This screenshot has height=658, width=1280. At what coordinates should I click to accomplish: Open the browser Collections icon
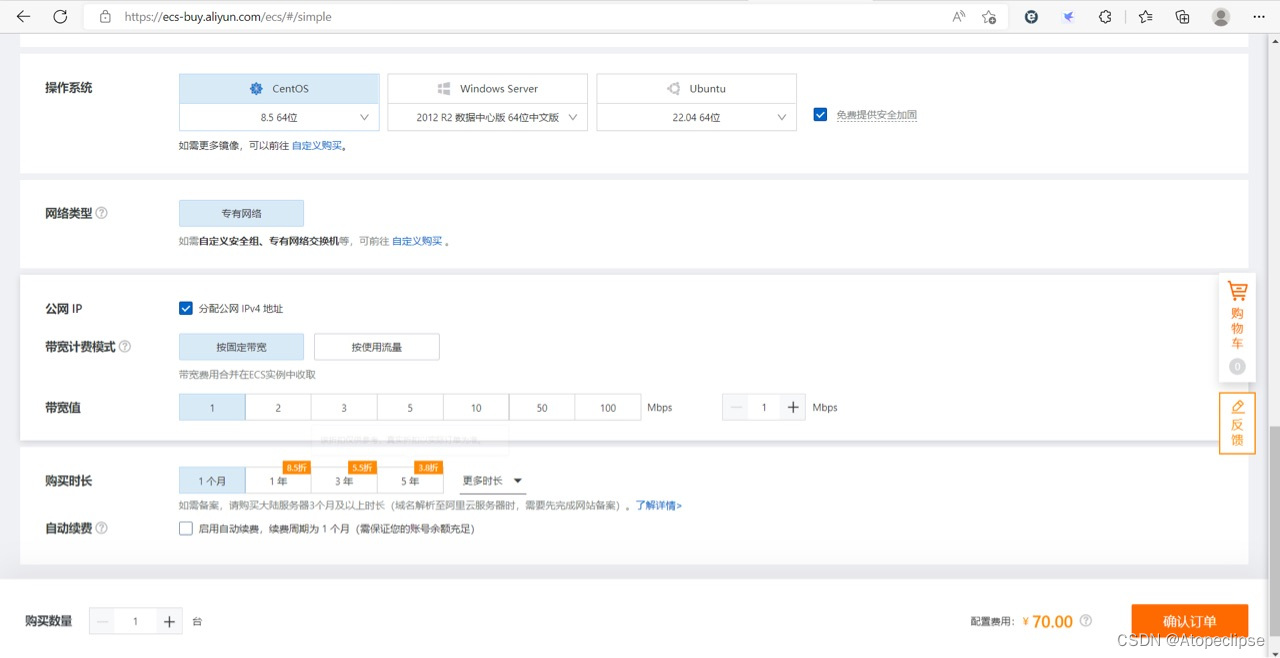(1182, 17)
